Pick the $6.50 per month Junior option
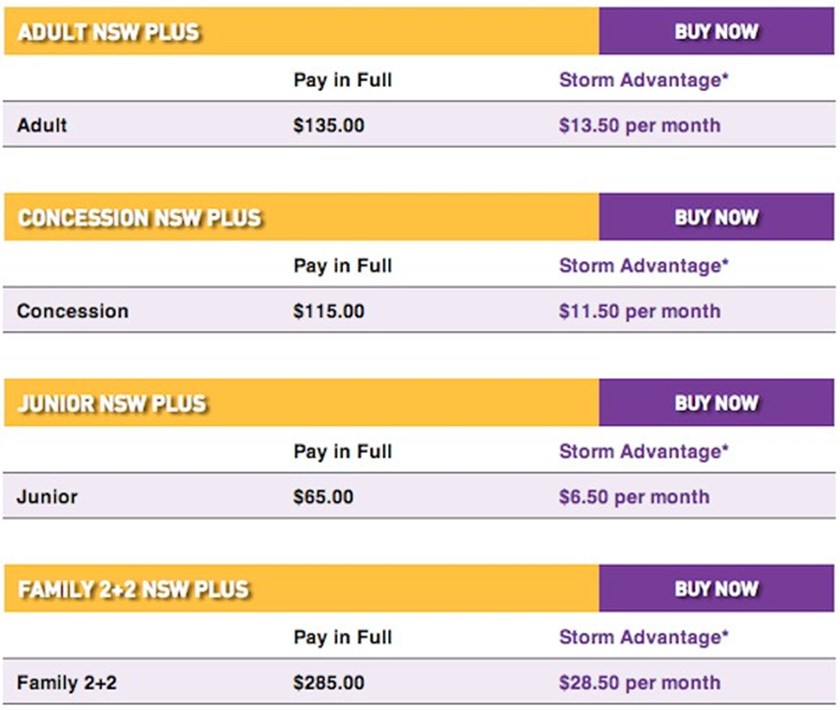 pyautogui.click(x=634, y=498)
